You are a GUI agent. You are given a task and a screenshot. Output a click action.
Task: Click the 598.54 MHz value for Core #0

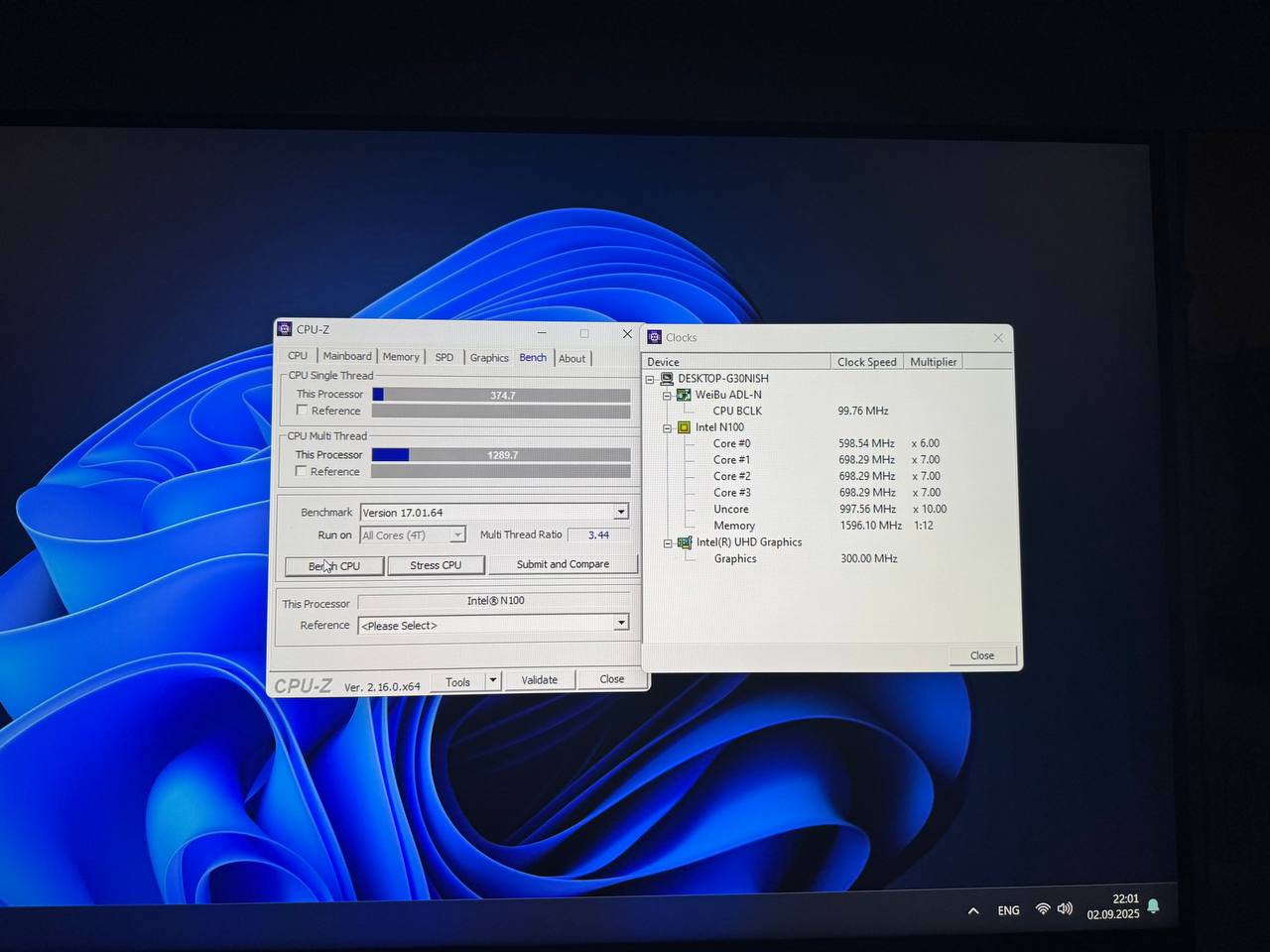point(867,443)
